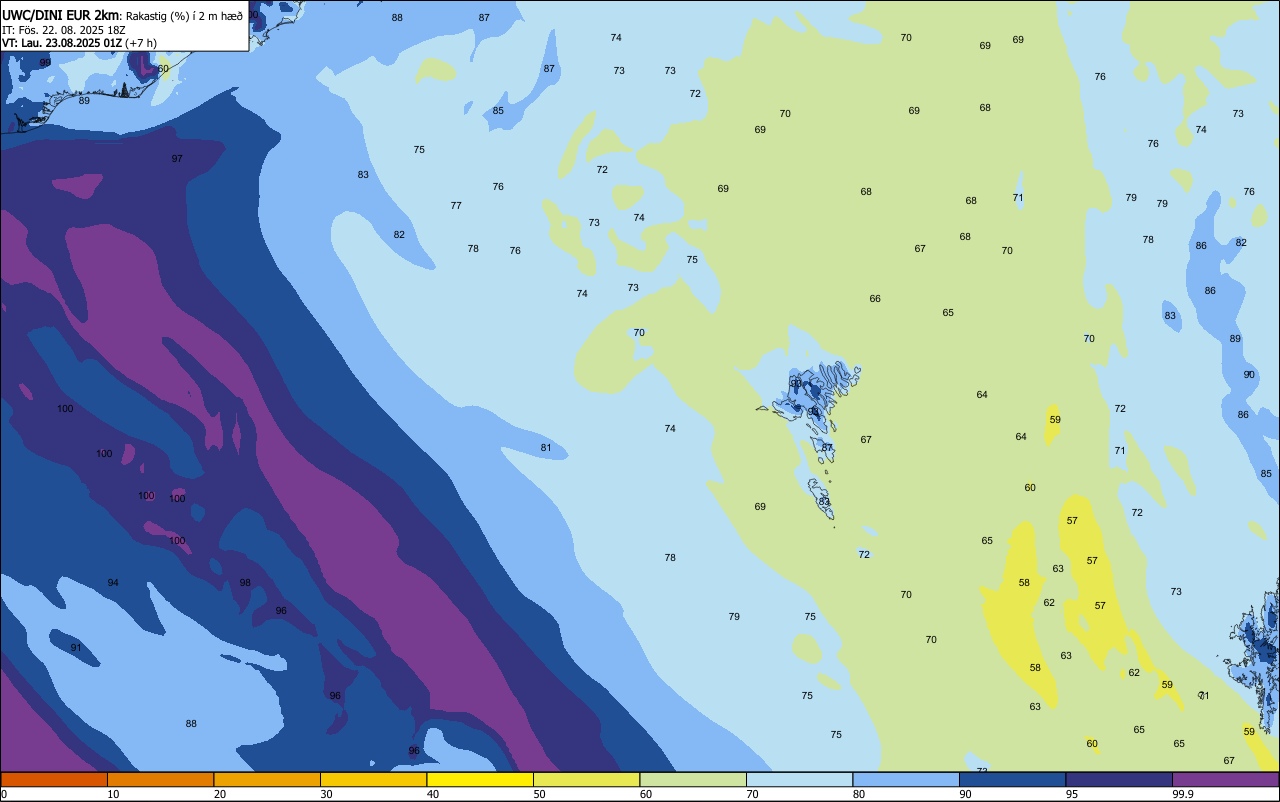Click the '40' legend scale label
The height and width of the screenshot is (802, 1280).
433,794
